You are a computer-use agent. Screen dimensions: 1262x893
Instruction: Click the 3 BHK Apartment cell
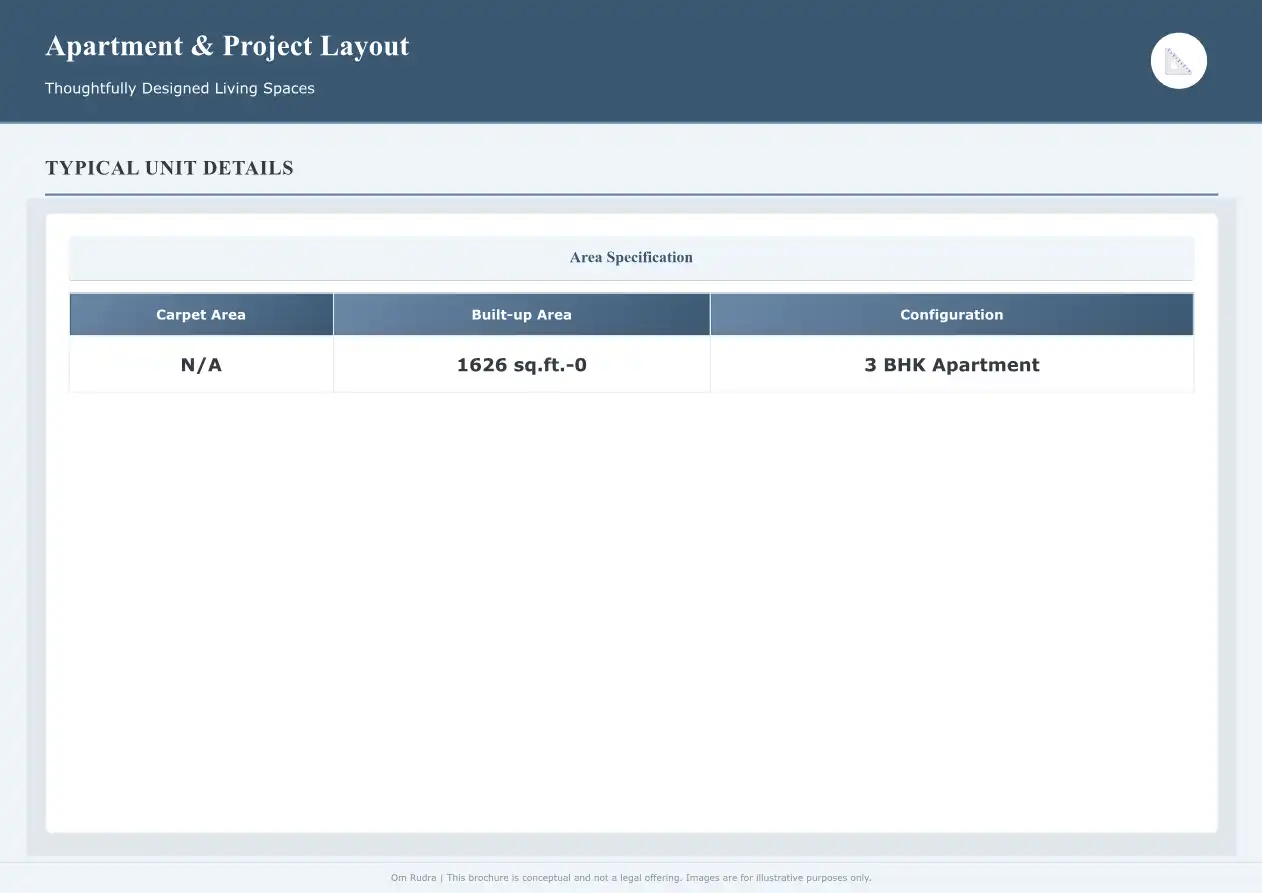pyautogui.click(x=951, y=365)
